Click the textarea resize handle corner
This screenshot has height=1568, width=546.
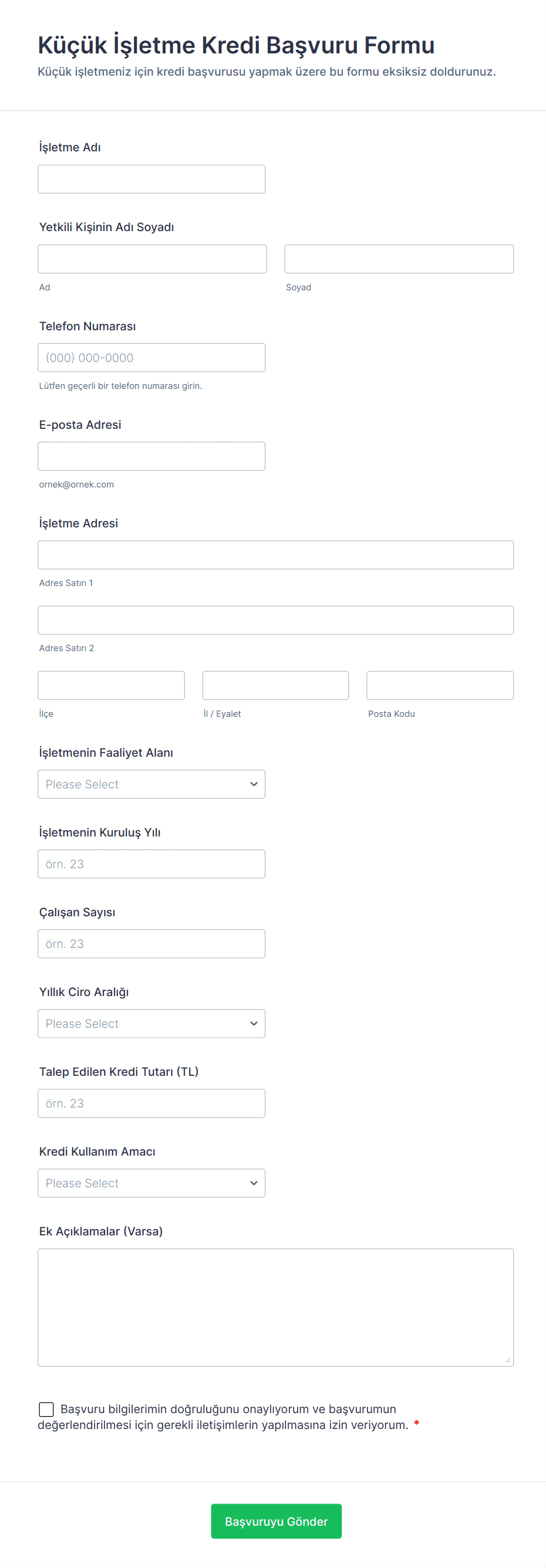click(x=508, y=1360)
